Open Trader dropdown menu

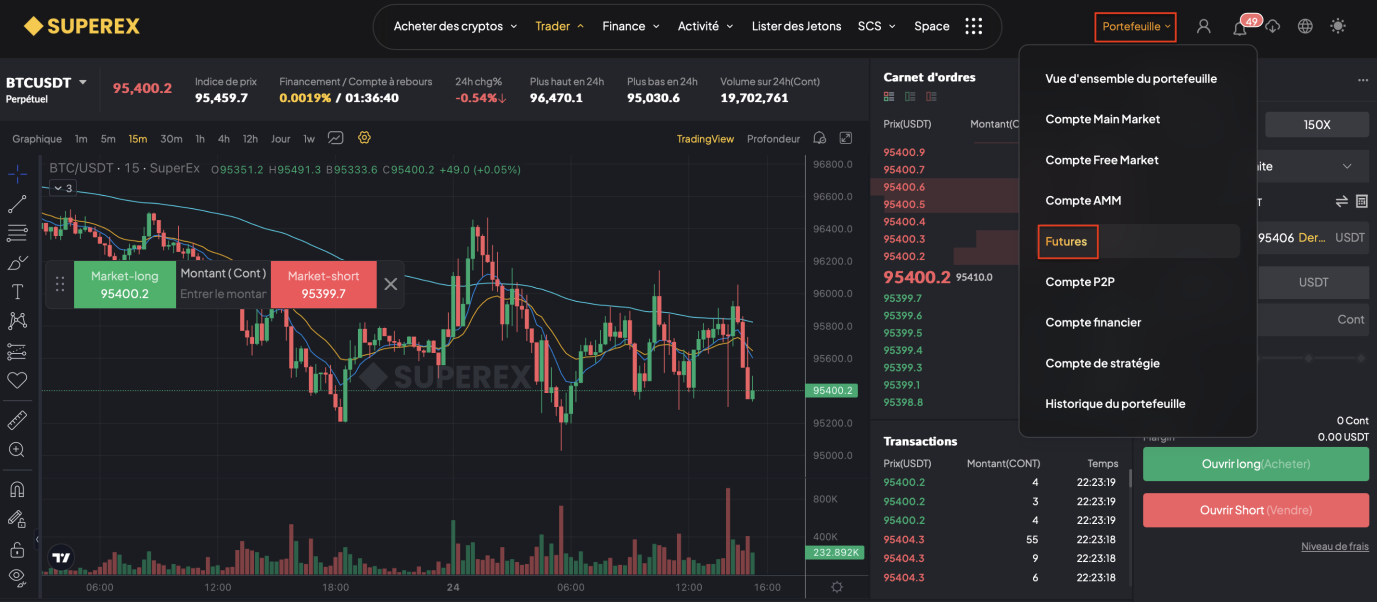click(560, 26)
